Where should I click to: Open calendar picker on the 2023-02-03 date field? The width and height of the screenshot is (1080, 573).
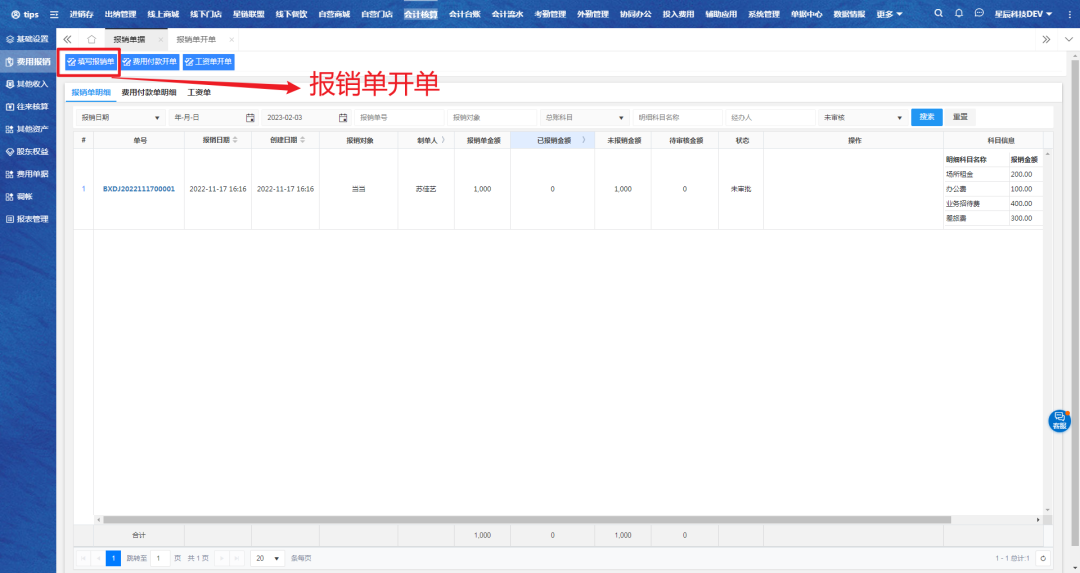[343, 117]
